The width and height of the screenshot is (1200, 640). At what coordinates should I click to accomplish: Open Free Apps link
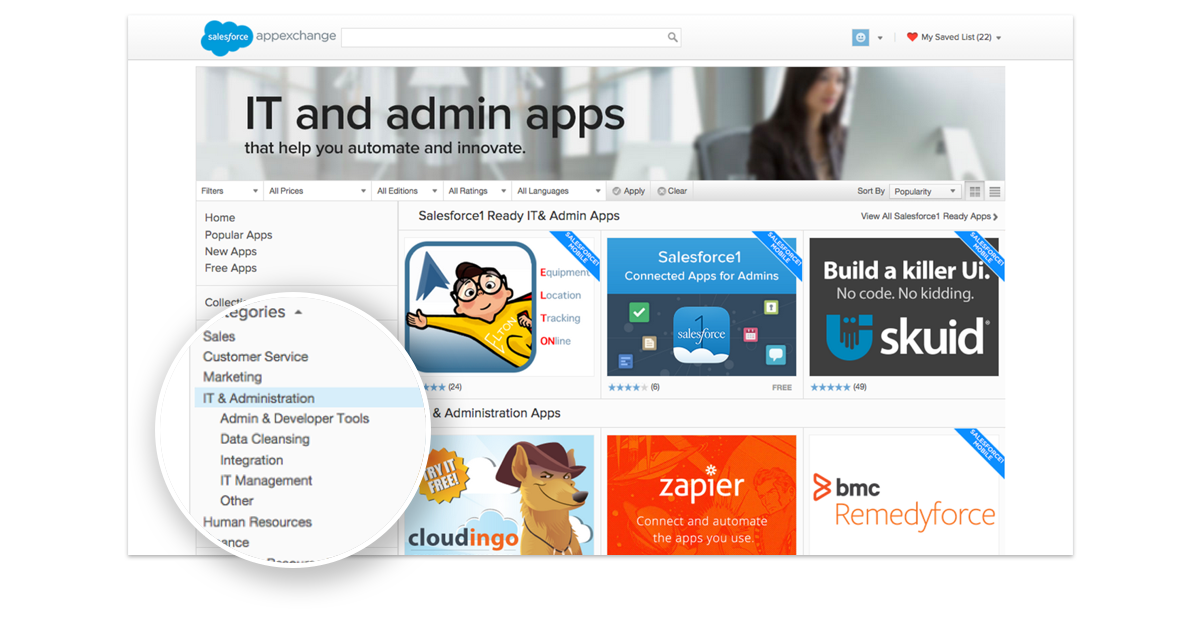coord(231,268)
